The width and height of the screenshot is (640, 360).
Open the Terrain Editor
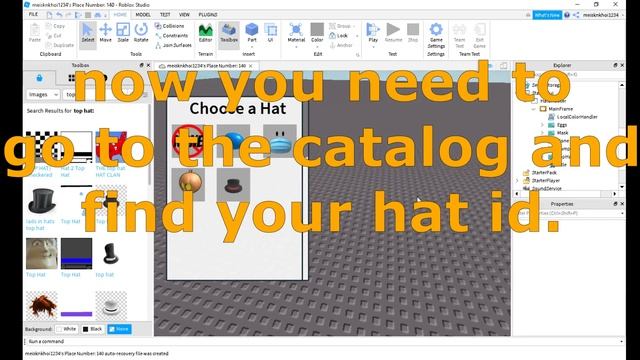[205, 33]
